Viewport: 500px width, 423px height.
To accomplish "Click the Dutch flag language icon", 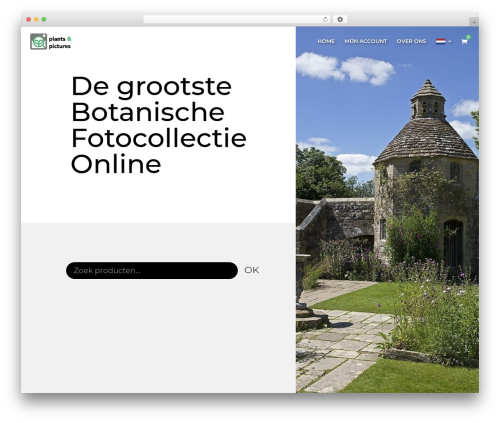I will pos(440,41).
